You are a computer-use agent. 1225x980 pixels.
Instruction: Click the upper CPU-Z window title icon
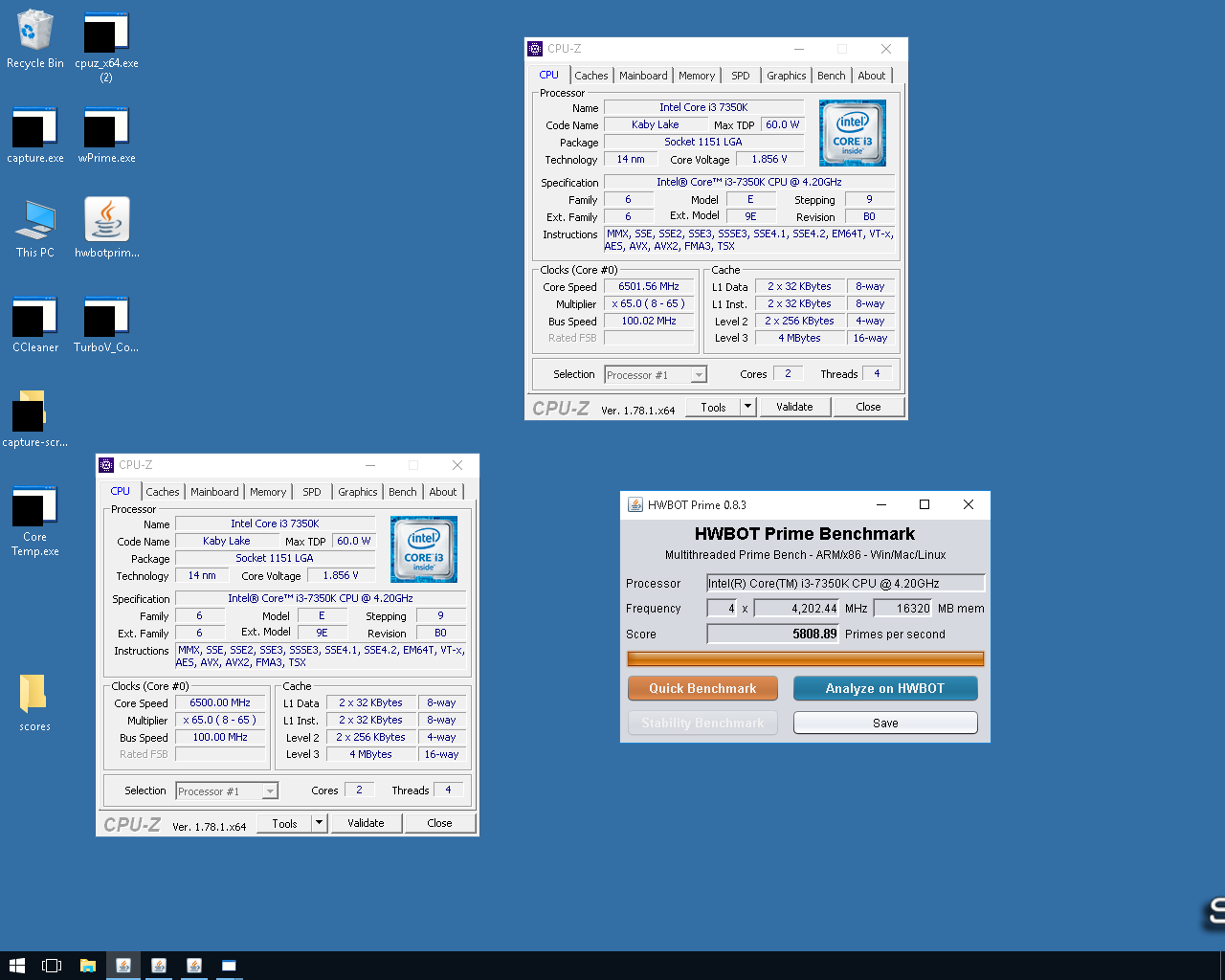tap(535, 49)
